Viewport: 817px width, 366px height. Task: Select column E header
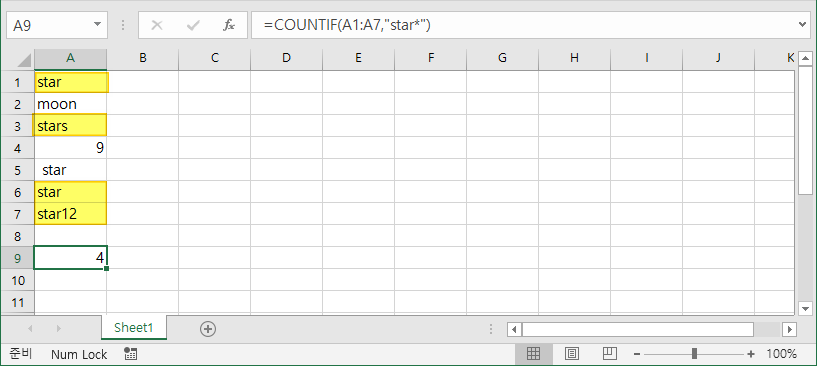click(358, 58)
